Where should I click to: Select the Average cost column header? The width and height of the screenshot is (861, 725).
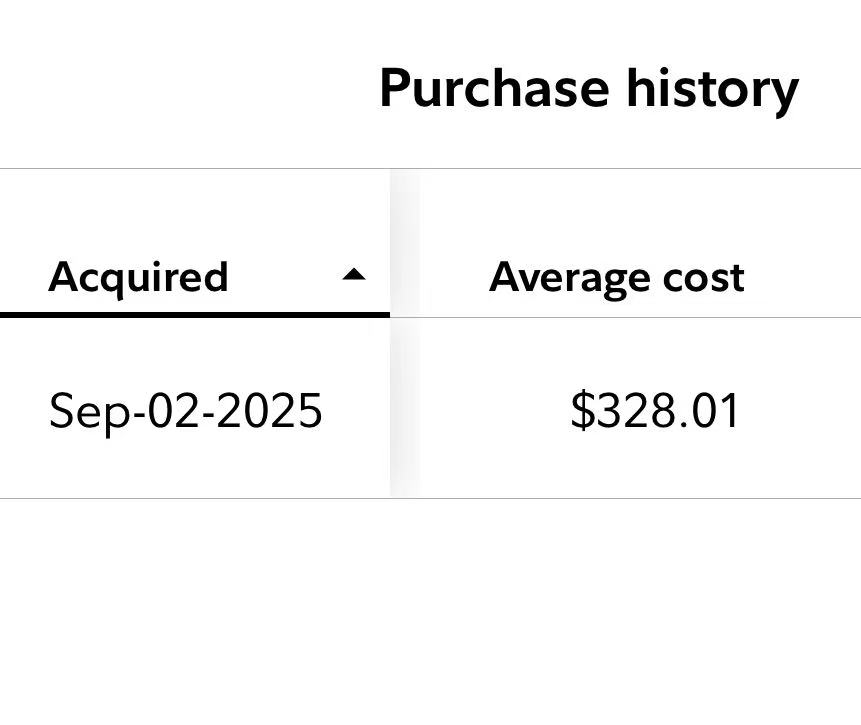[x=616, y=277]
